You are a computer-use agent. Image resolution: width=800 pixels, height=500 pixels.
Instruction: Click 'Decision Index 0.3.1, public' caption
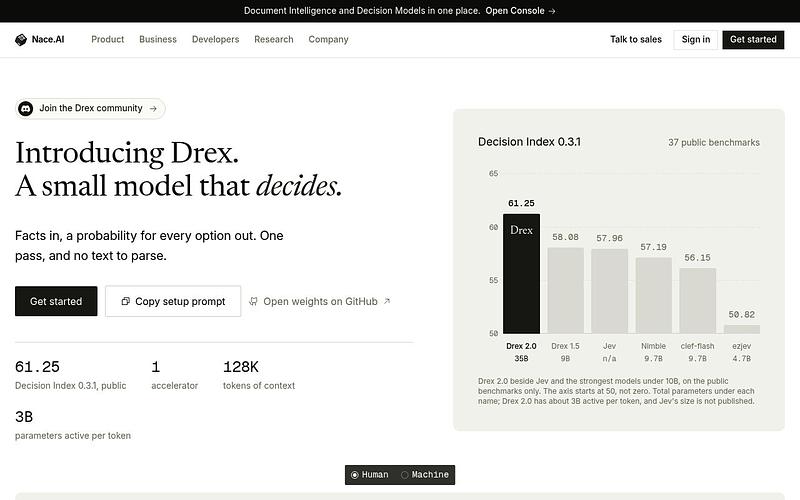tap(70, 386)
